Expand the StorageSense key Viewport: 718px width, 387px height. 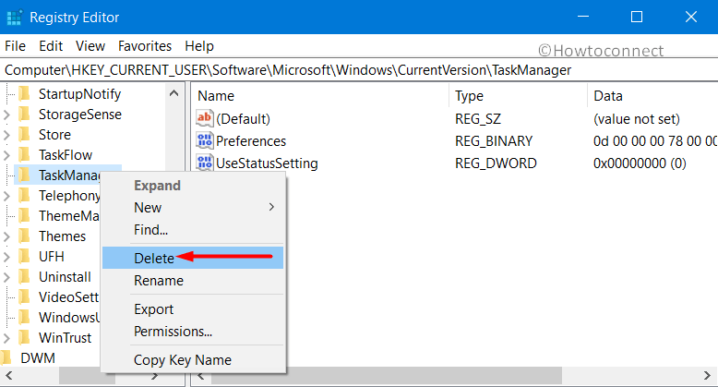pyautogui.click(x=7, y=114)
